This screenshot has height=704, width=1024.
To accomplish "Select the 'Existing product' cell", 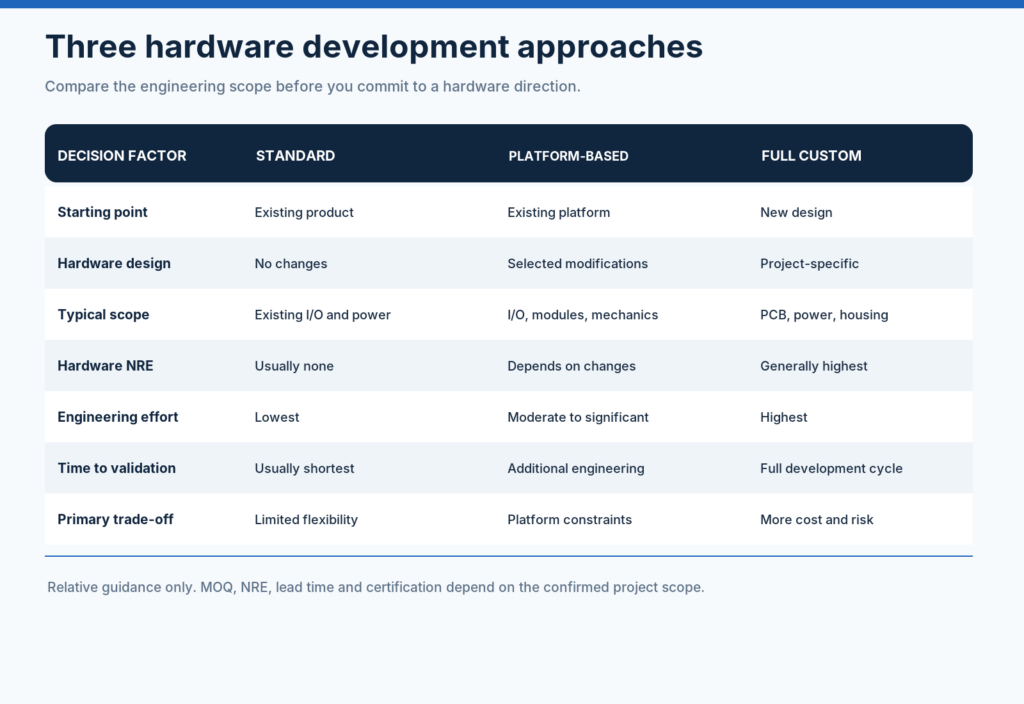I will (304, 212).
